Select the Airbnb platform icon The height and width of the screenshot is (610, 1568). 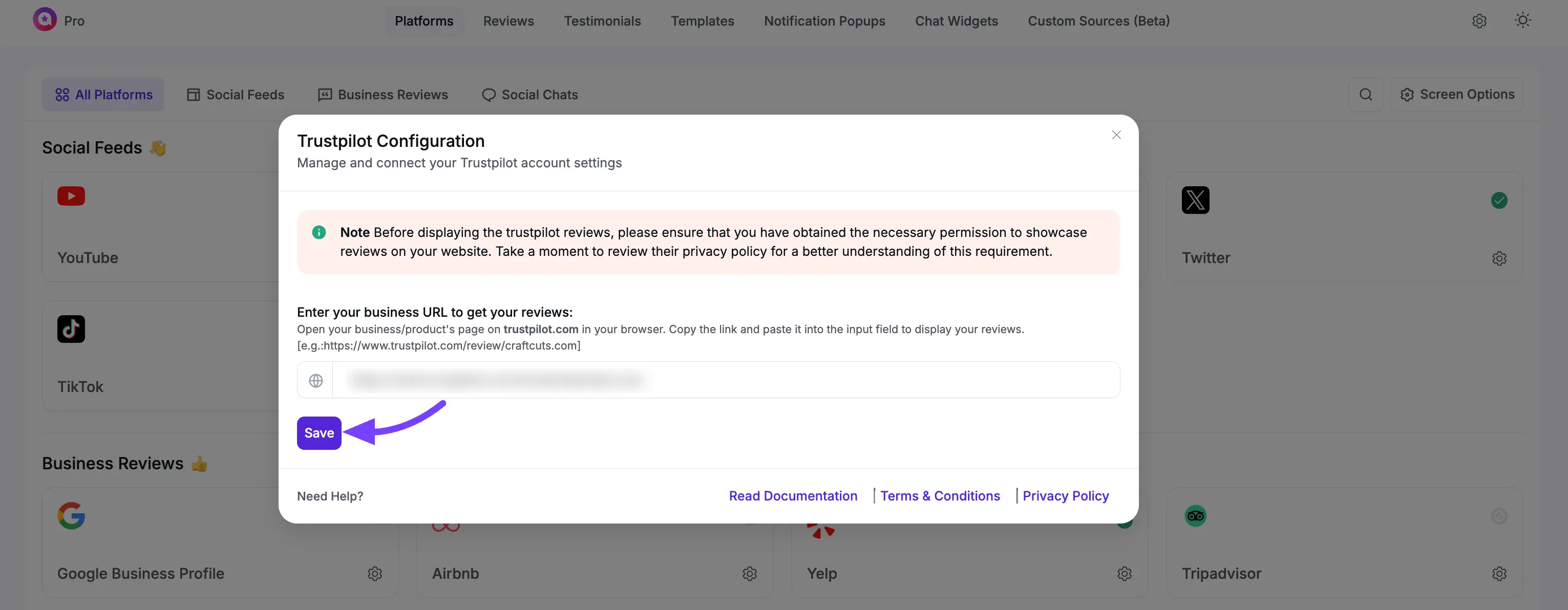[x=446, y=522]
